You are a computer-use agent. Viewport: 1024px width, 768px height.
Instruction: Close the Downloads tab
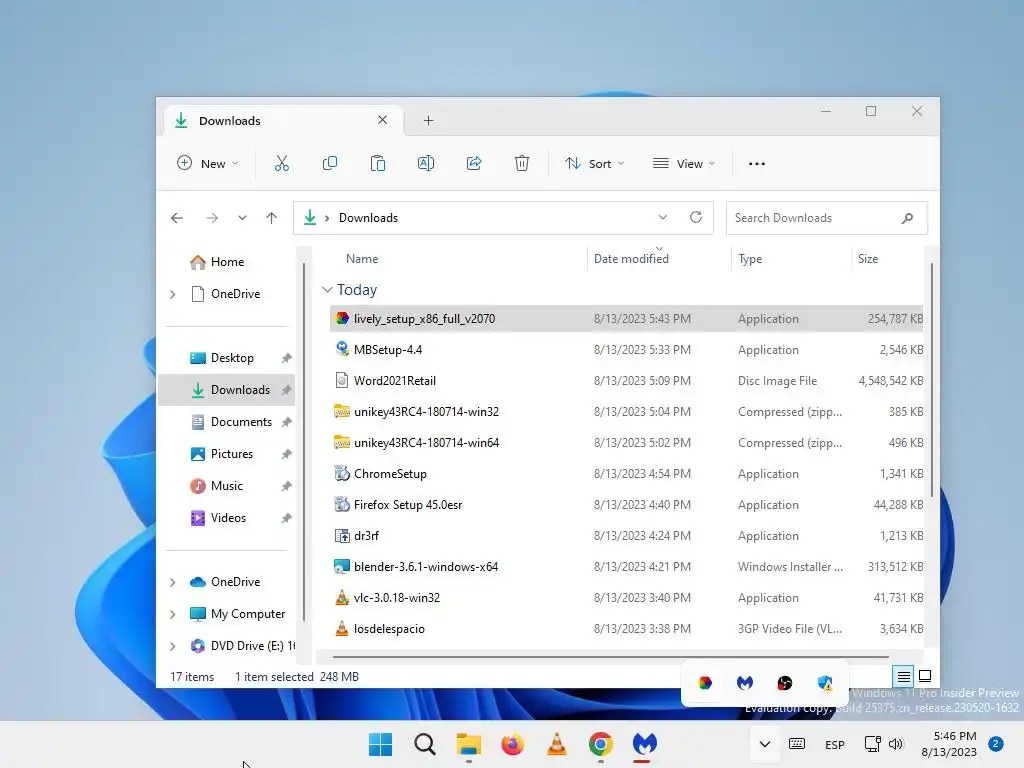pos(383,120)
